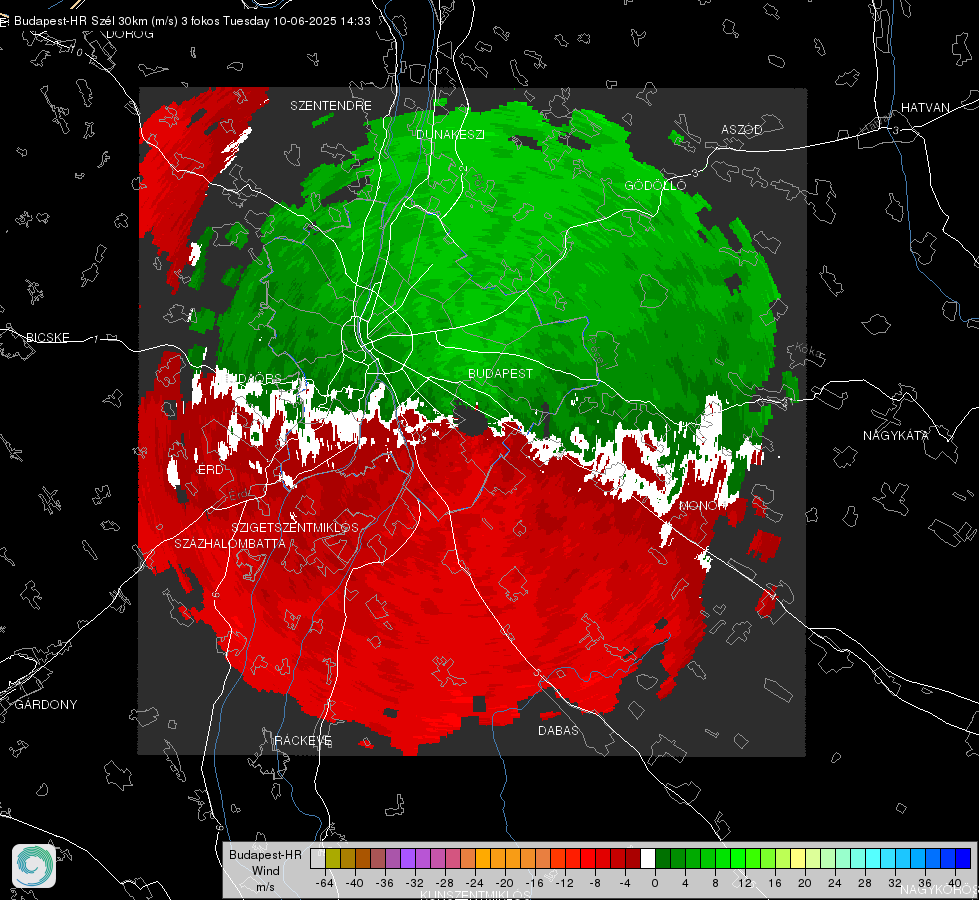Click the 40 value on the legend scale
The width and height of the screenshot is (979, 900).
(955, 883)
